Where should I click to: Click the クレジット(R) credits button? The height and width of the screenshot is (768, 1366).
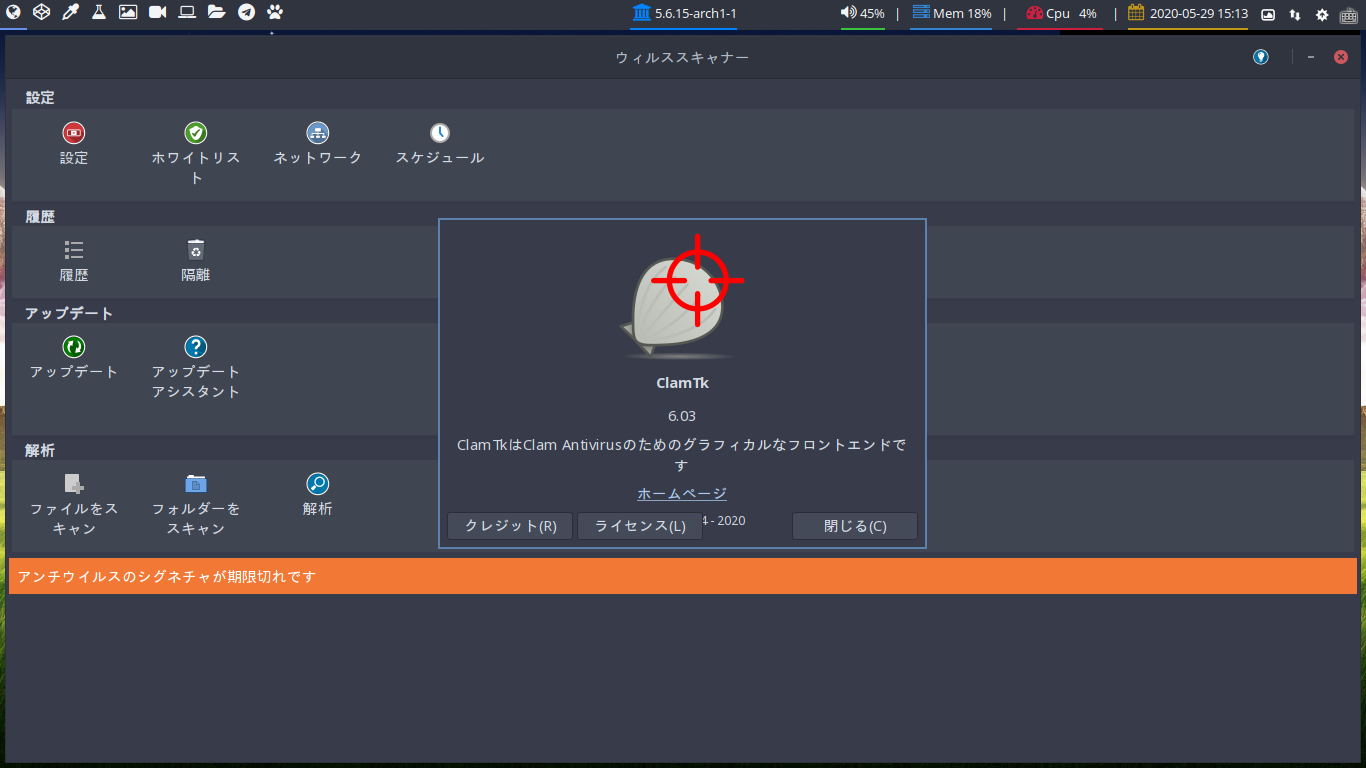[510, 526]
